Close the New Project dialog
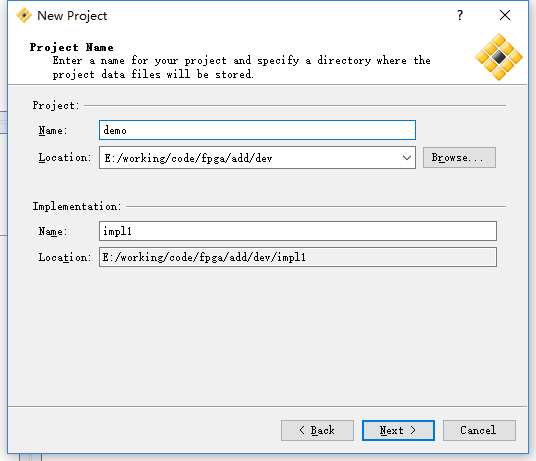536x461 pixels. coord(505,15)
